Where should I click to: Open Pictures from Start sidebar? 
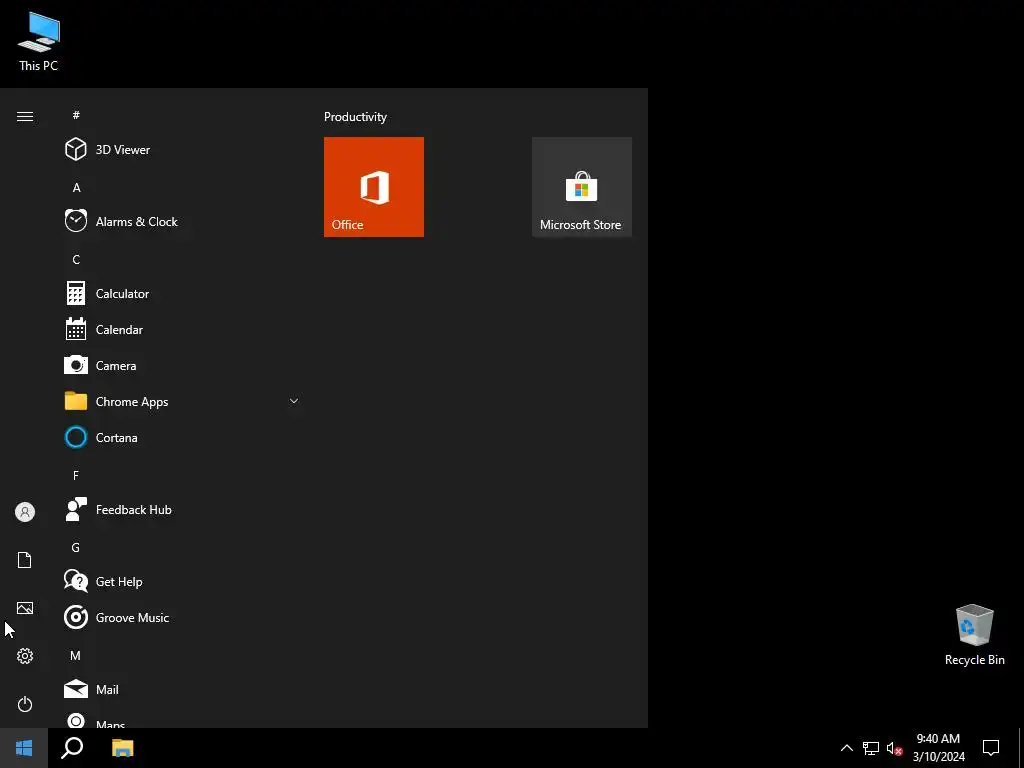(x=25, y=608)
